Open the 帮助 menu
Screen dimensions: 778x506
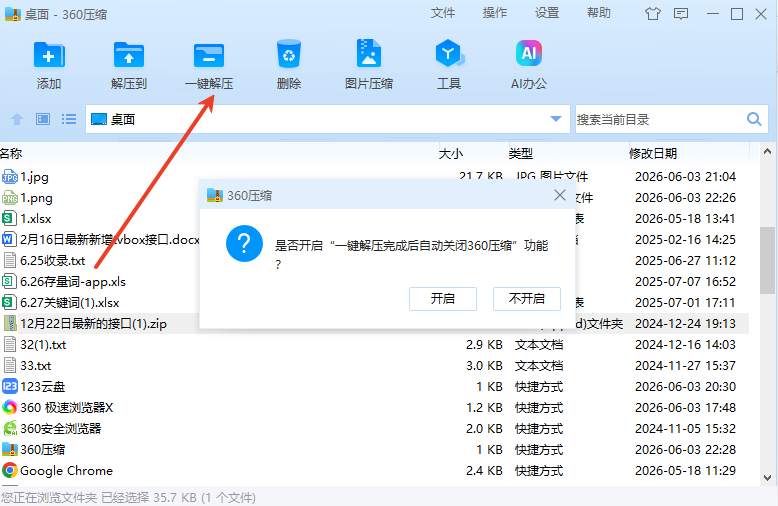click(599, 13)
